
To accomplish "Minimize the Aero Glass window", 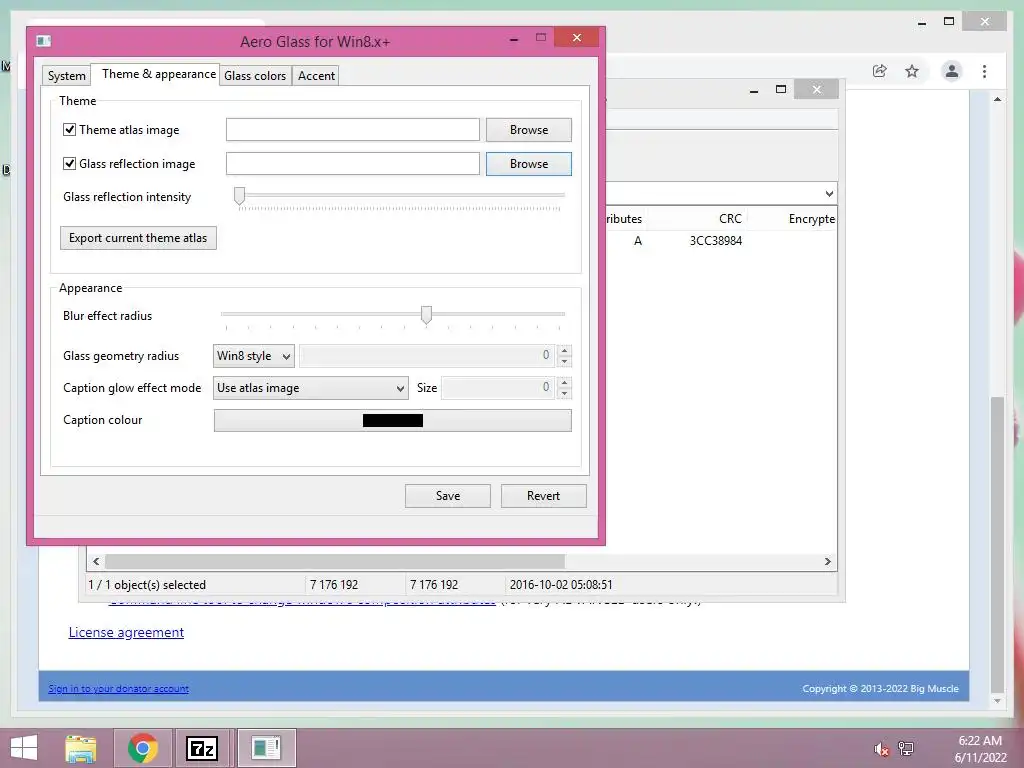I will tap(514, 39).
